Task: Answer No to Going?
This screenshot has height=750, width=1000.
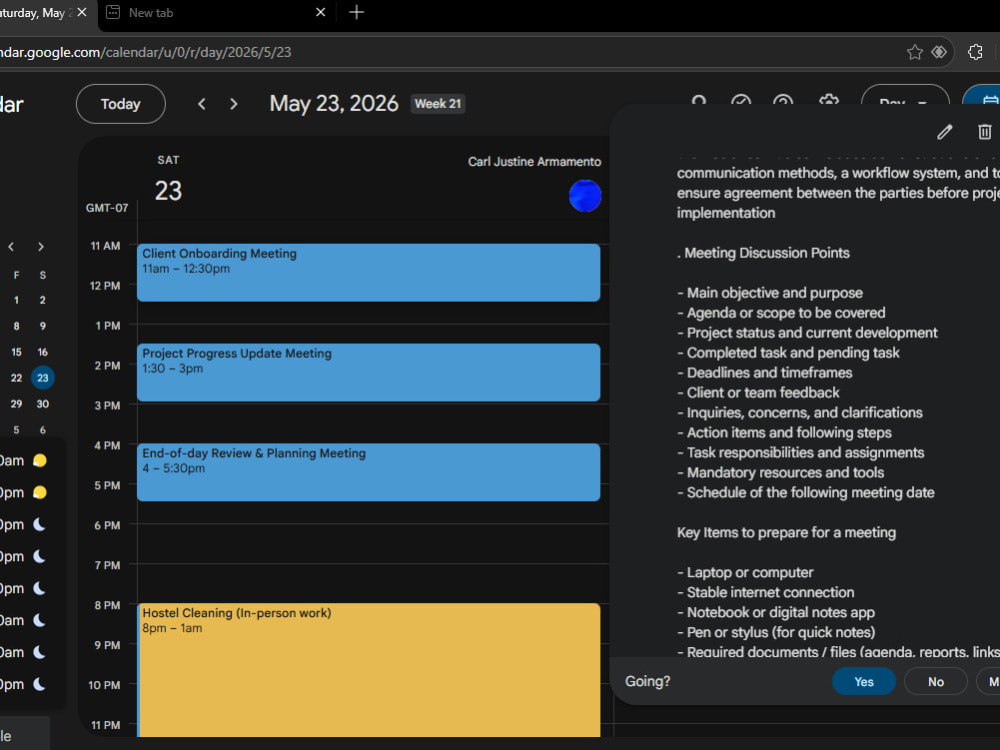Action: [x=936, y=682]
